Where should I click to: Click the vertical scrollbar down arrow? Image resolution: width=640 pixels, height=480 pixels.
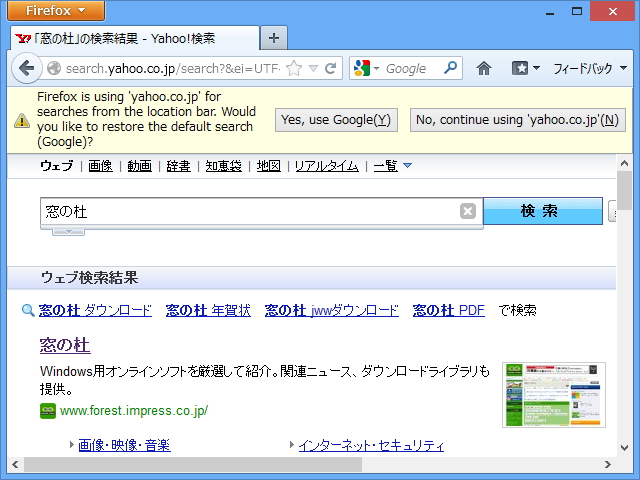point(624,448)
